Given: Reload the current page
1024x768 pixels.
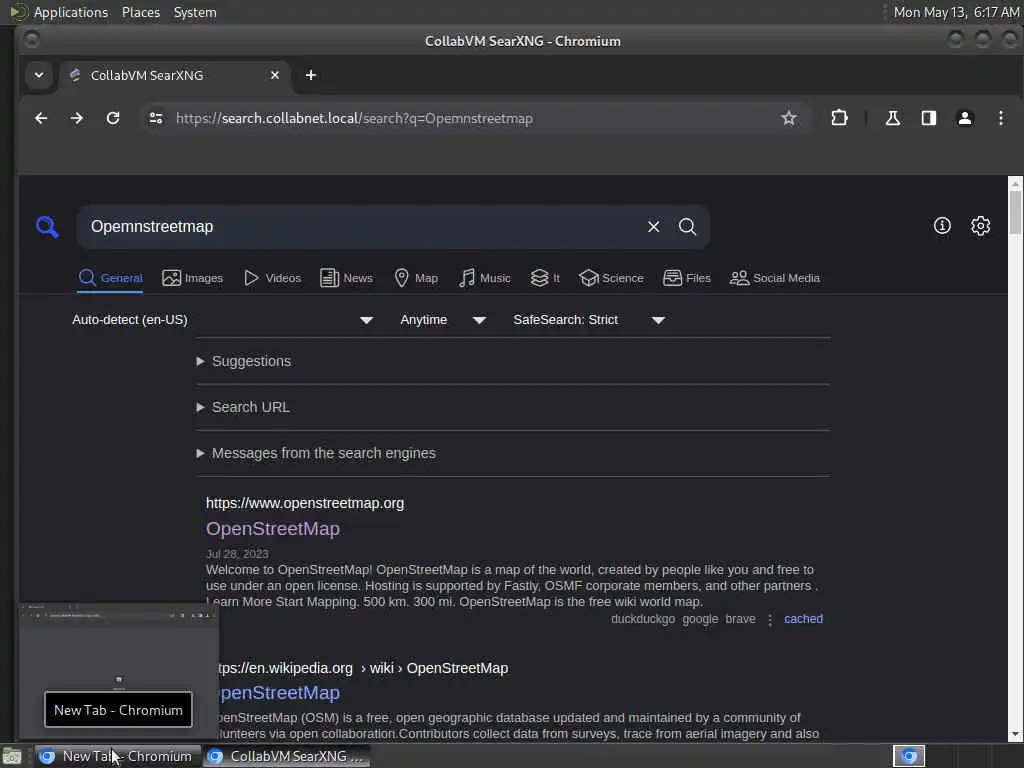Looking at the screenshot, I should [113, 118].
